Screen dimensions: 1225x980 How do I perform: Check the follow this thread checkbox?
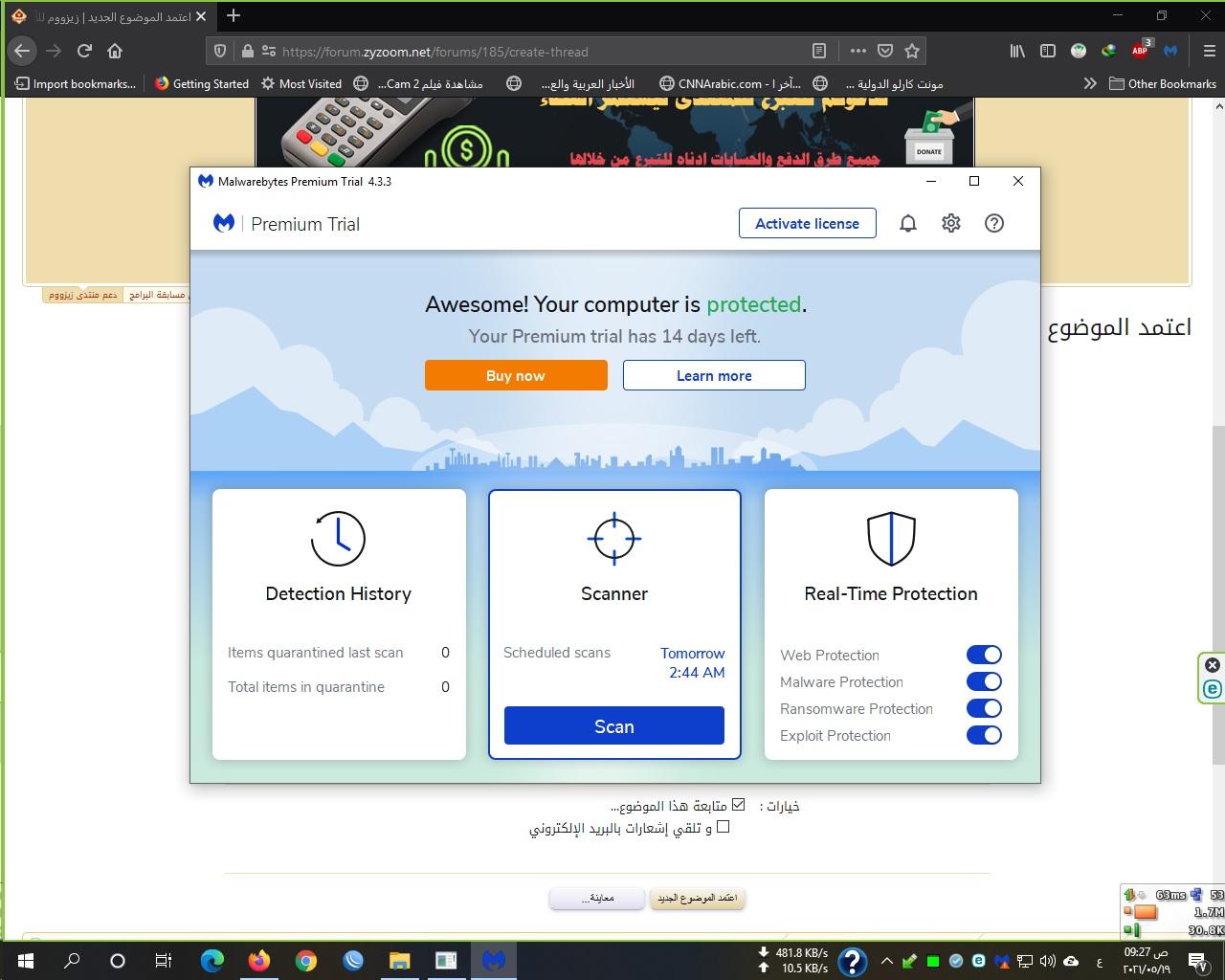point(738,805)
